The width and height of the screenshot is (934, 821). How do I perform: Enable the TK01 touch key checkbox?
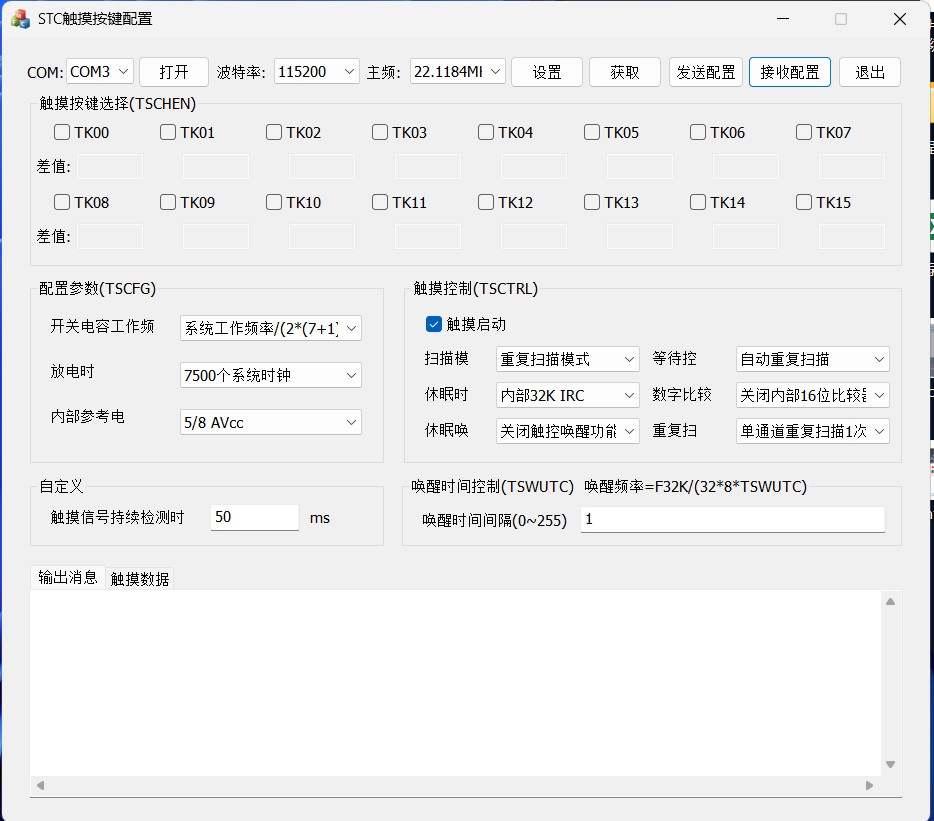coord(168,132)
